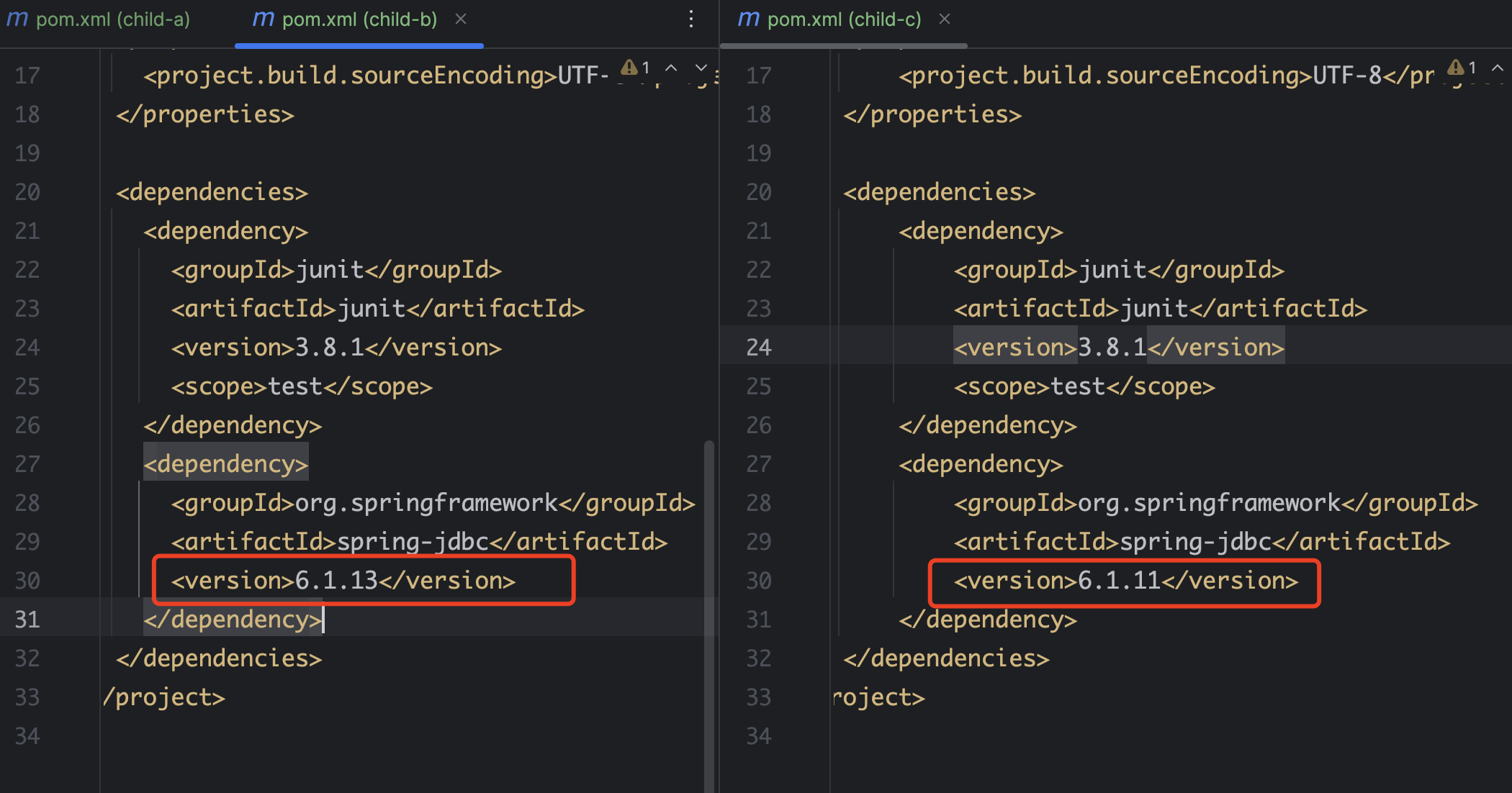The height and width of the screenshot is (793, 1512).
Task: Click highlighted dependency tag on line 27
Action: tap(225, 464)
